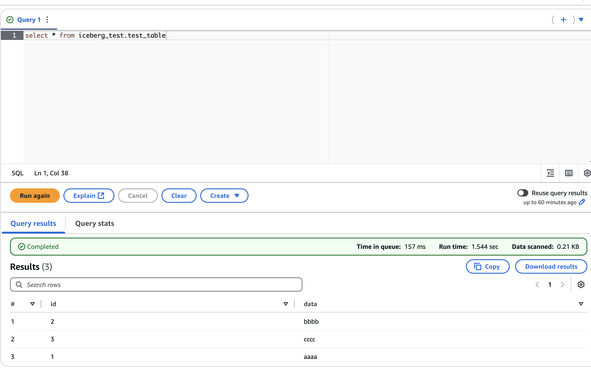This screenshot has height=370, width=591.
Task: Click the SQL query text in editor
Action: 95,35
